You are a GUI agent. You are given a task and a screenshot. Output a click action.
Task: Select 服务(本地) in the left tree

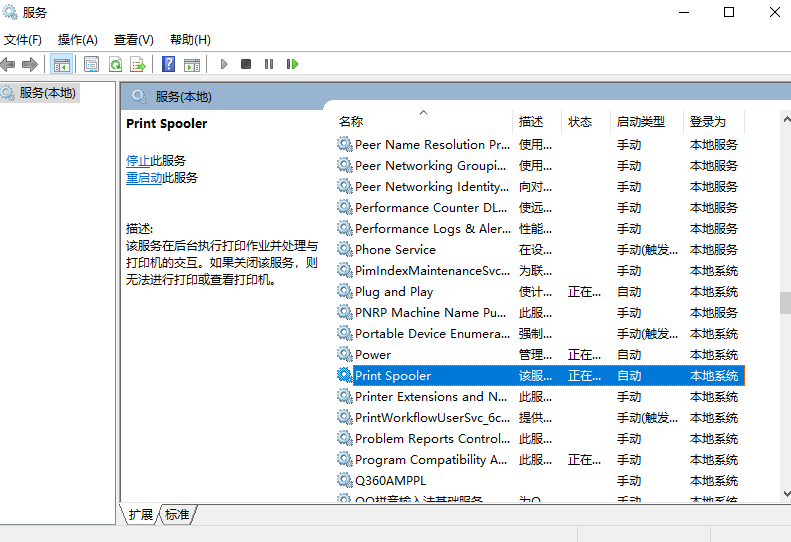[x=47, y=92]
